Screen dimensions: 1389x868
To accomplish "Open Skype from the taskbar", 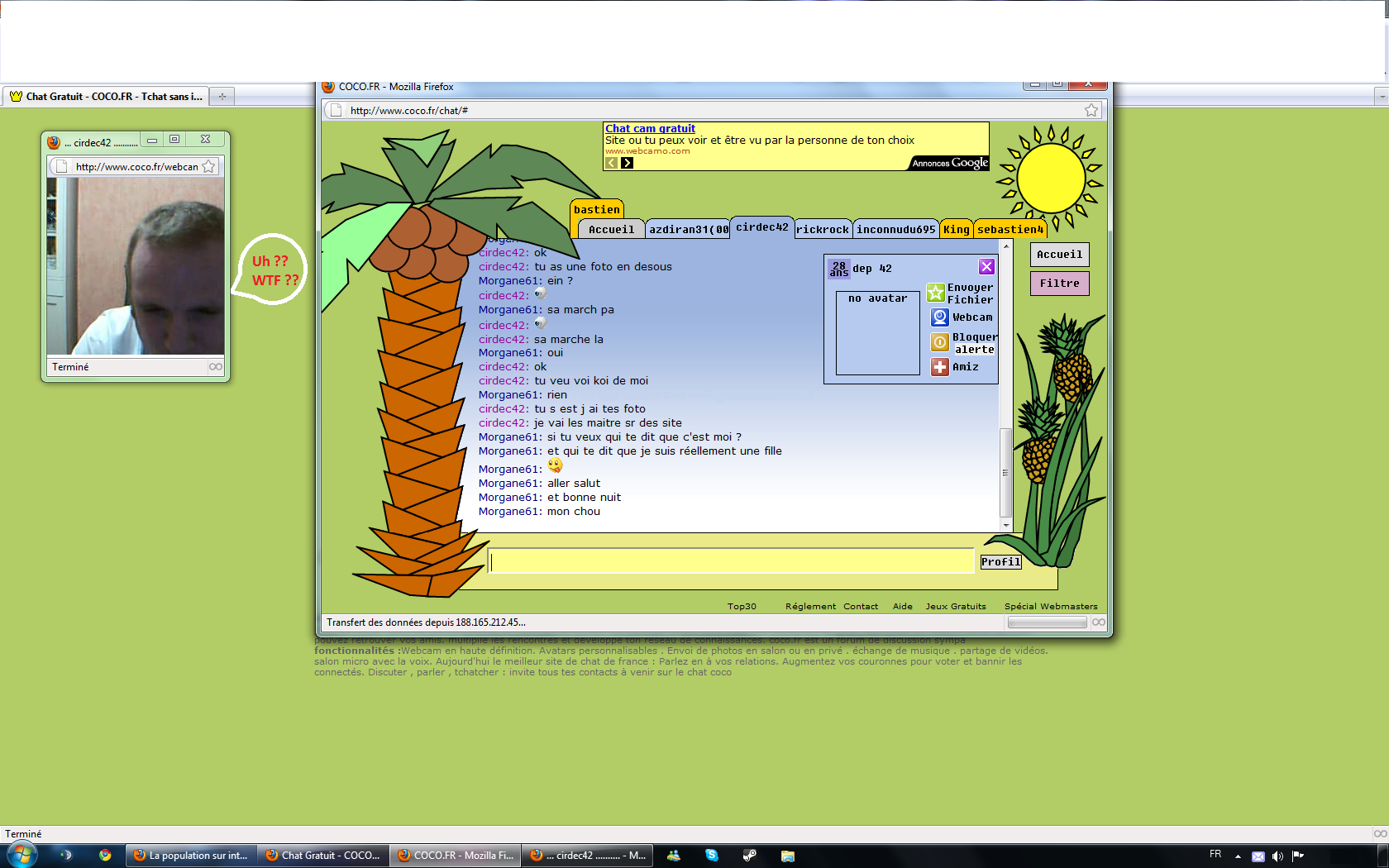I will click(x=711, y=855).
